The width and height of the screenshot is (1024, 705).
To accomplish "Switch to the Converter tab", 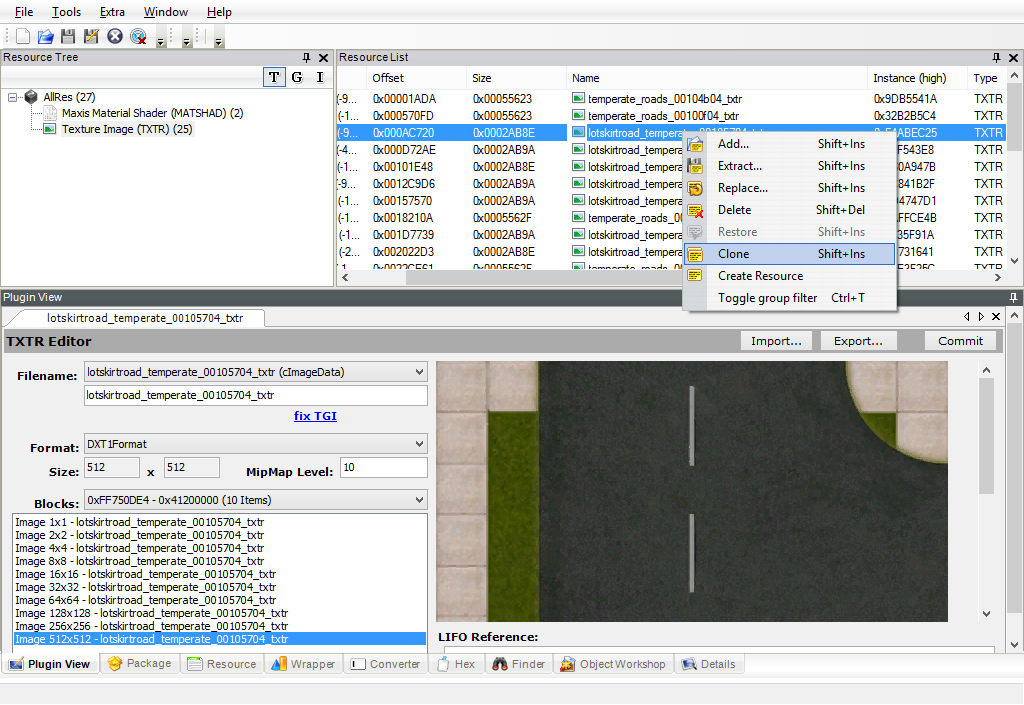I will pyautogui.click(x=386, y=664).
